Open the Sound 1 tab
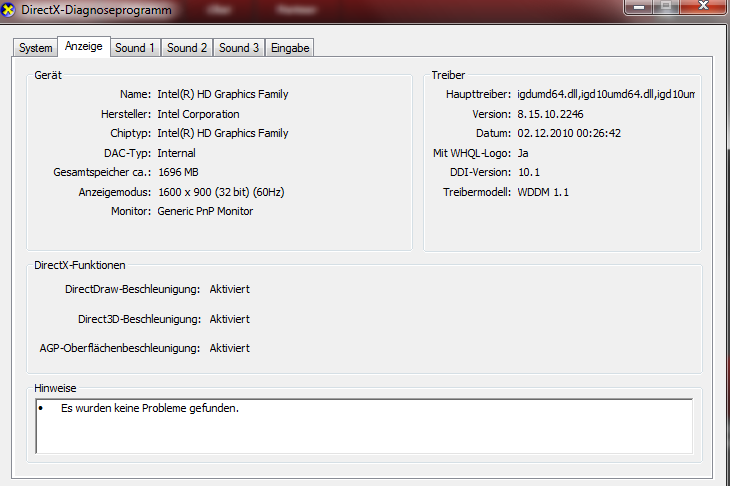 (135, 48)
